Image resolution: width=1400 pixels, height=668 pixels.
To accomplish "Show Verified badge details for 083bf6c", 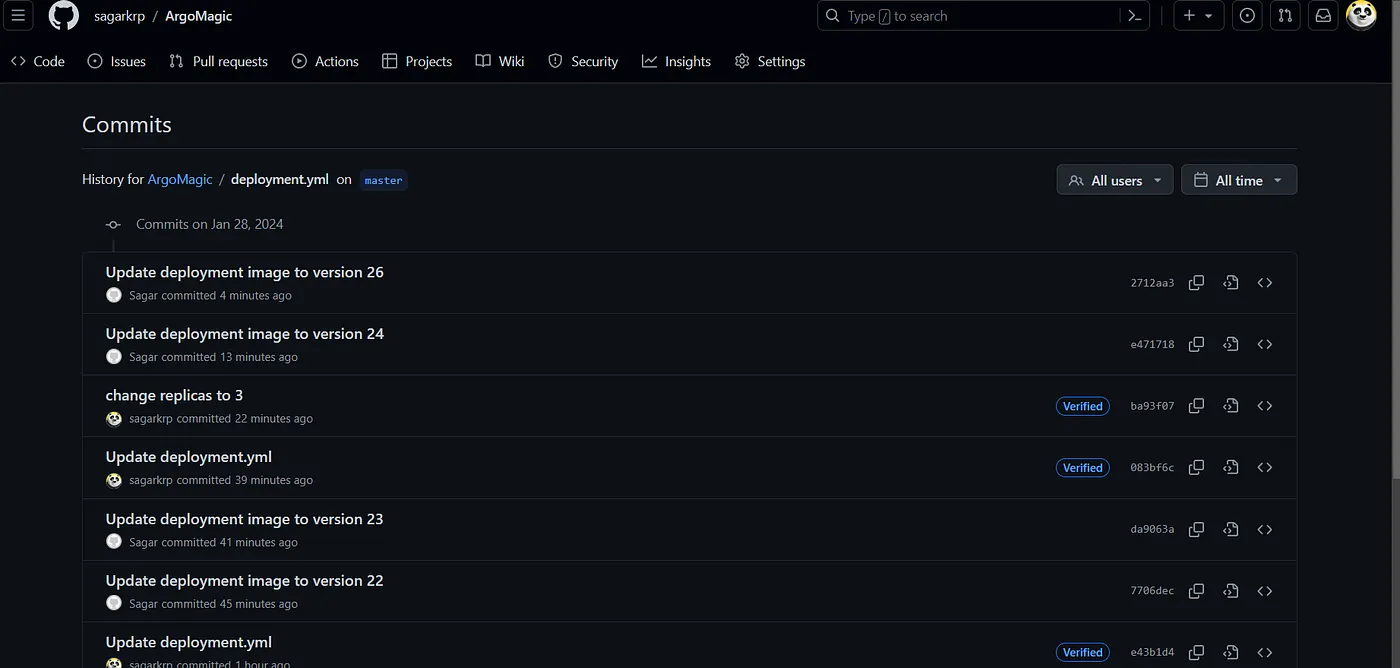I will coord(1082,467).
